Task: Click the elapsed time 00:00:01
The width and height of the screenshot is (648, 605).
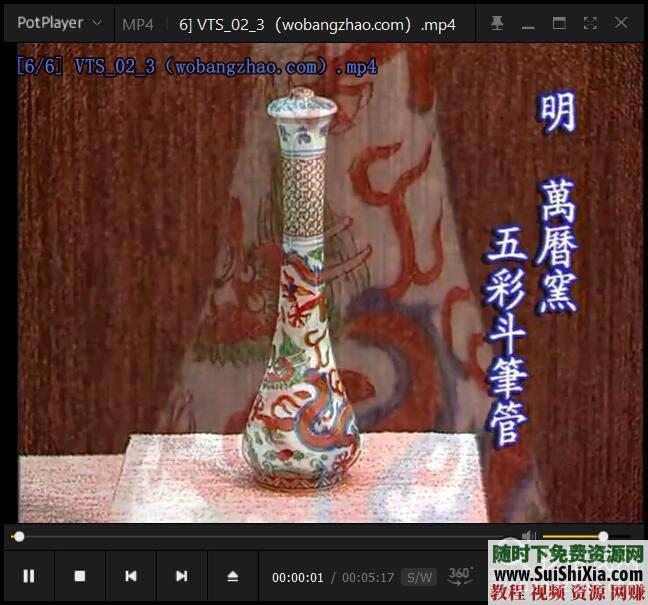Action: [x=298, y=577]
